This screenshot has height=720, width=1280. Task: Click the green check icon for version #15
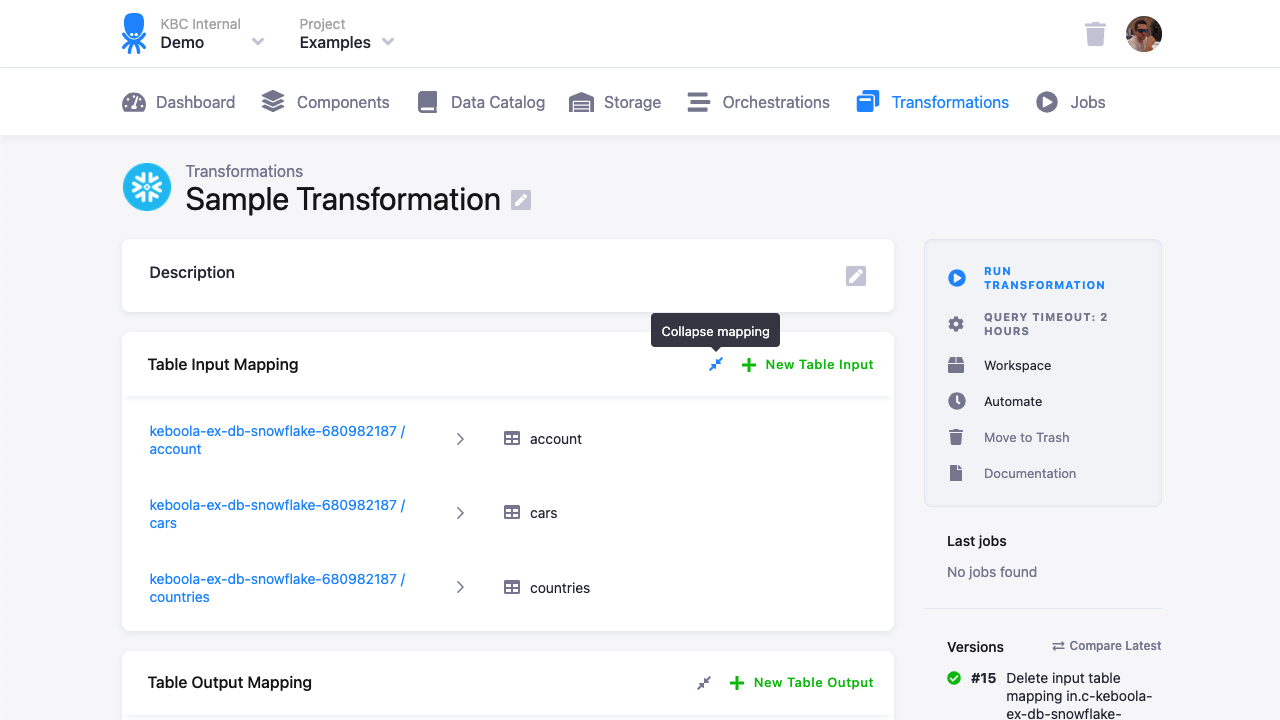[954, 678]
